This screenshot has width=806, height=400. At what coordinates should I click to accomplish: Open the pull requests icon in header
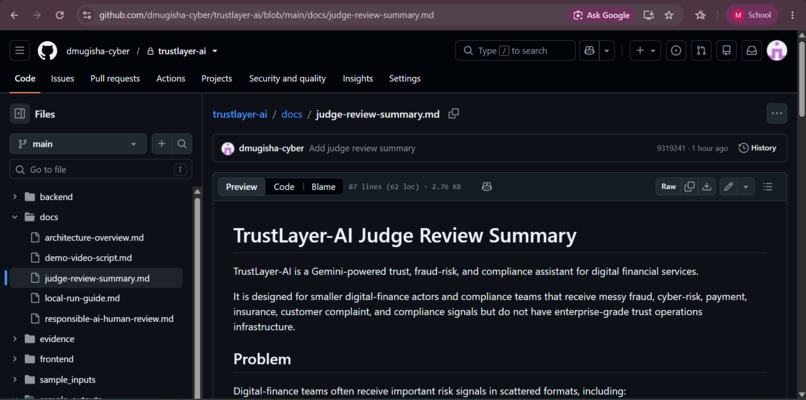point(701,51)
